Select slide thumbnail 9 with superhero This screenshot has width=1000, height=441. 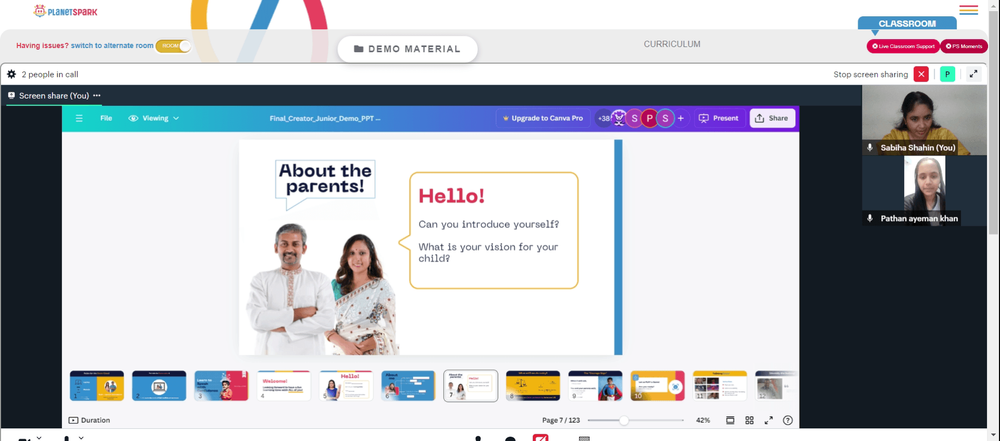click(595, 385)
